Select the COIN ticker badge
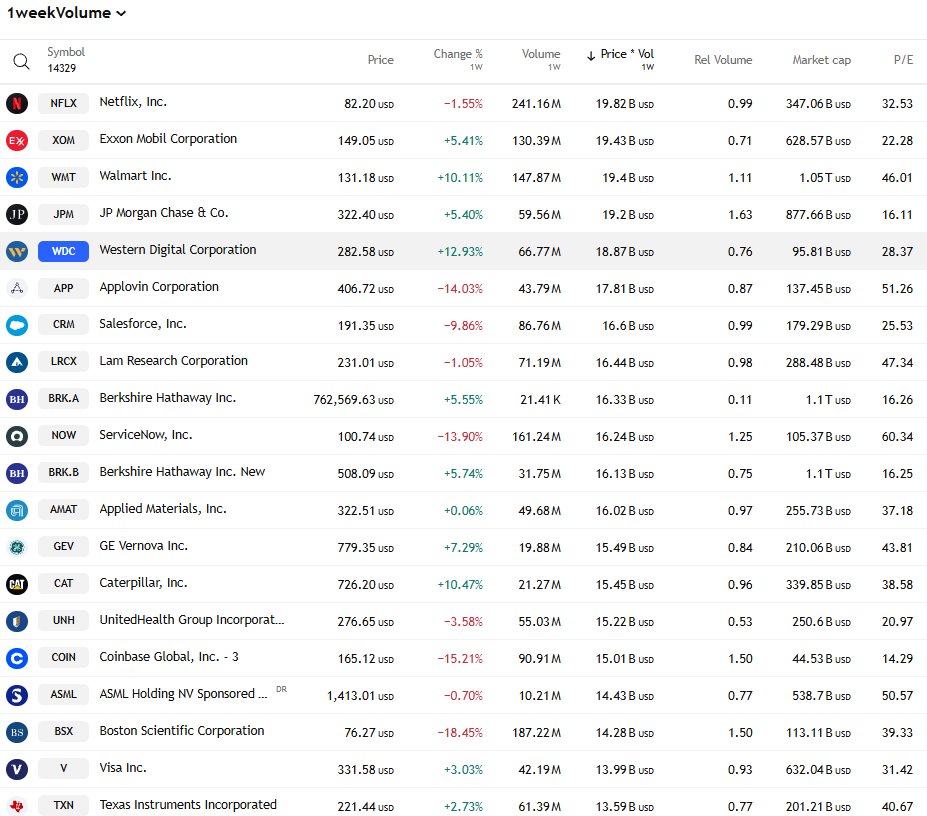Image resolution: width=927 pixels, height=816 pixels. pos(63,658)
